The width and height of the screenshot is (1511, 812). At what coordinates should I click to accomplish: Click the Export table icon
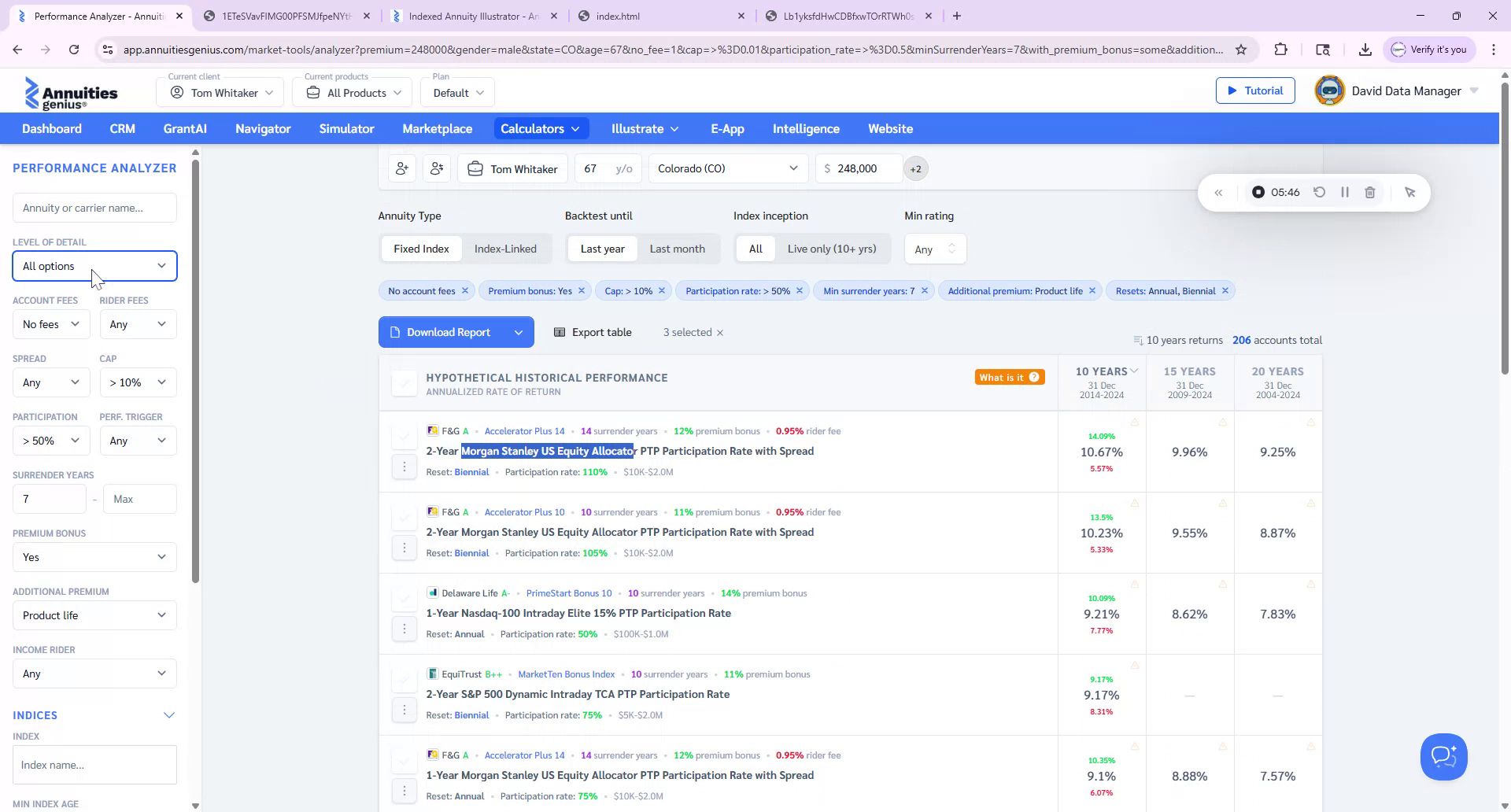click(x=560, y=331)
